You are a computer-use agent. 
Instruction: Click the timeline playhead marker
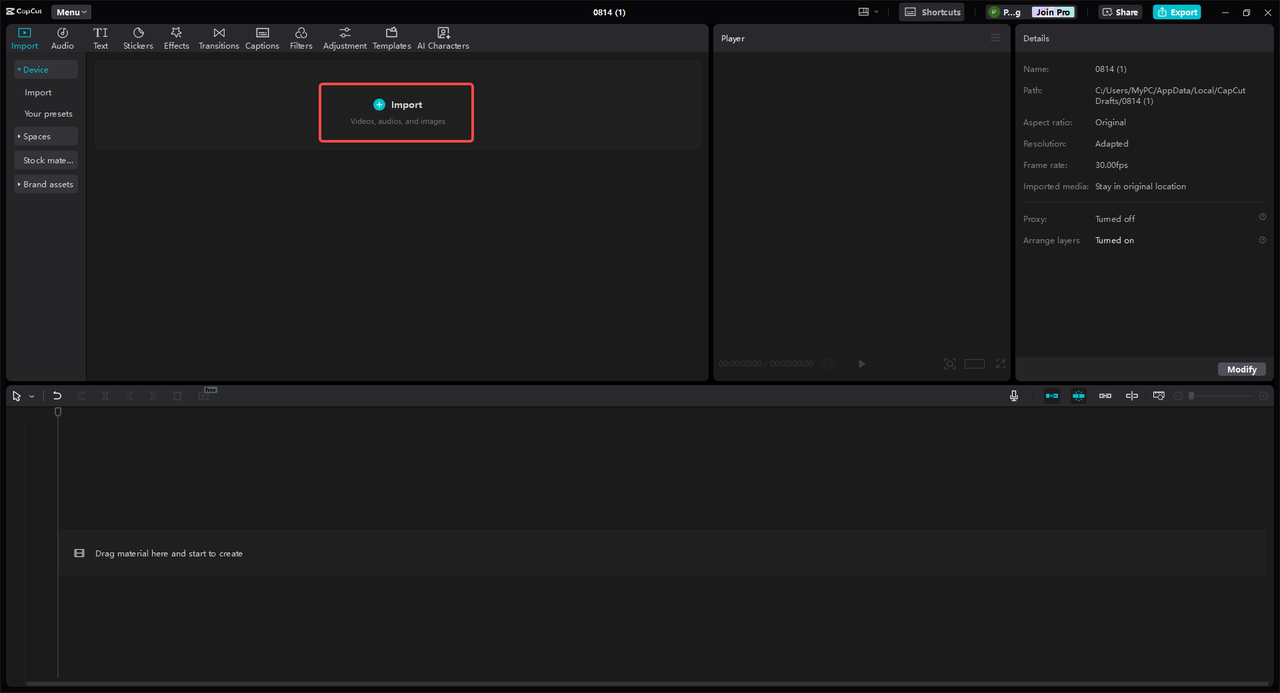click(58, 411)
